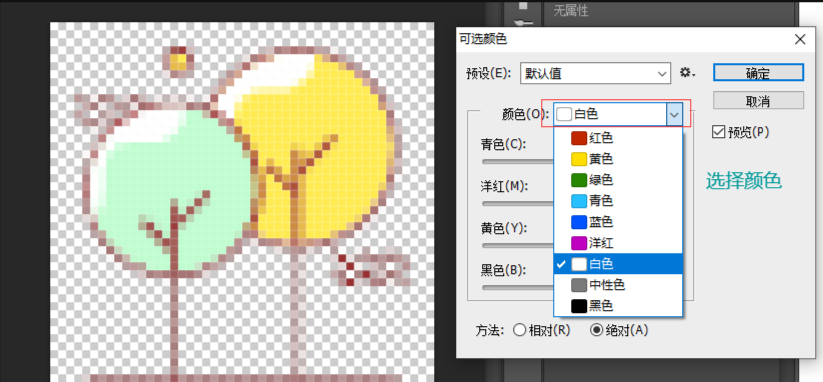Choose 洋红 from the color list
The height and width of the screenshot is (382, 823).
[x=618, y=242]
